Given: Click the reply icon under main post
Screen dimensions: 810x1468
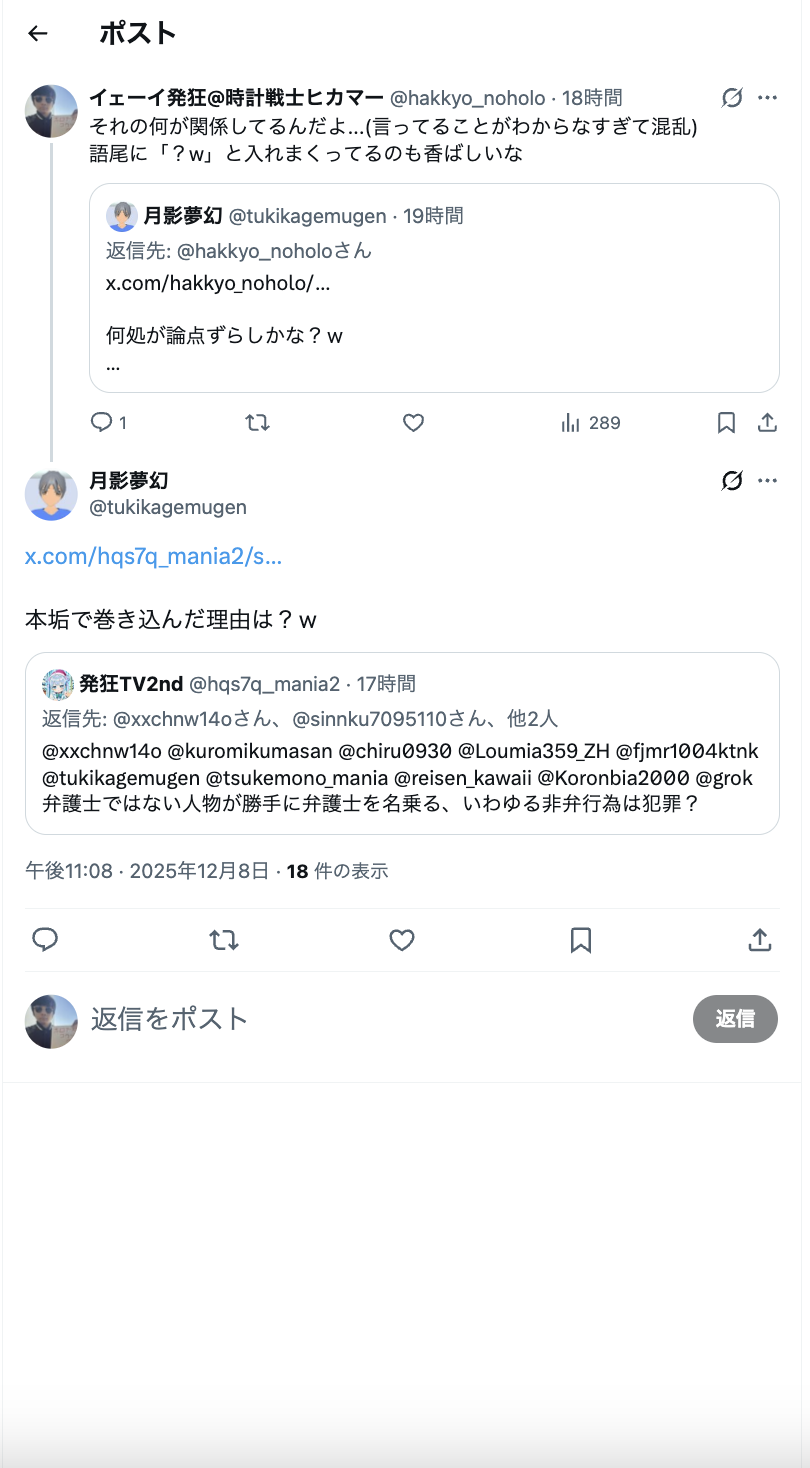Looking at the screenshot, I should [x=45, y=940].
